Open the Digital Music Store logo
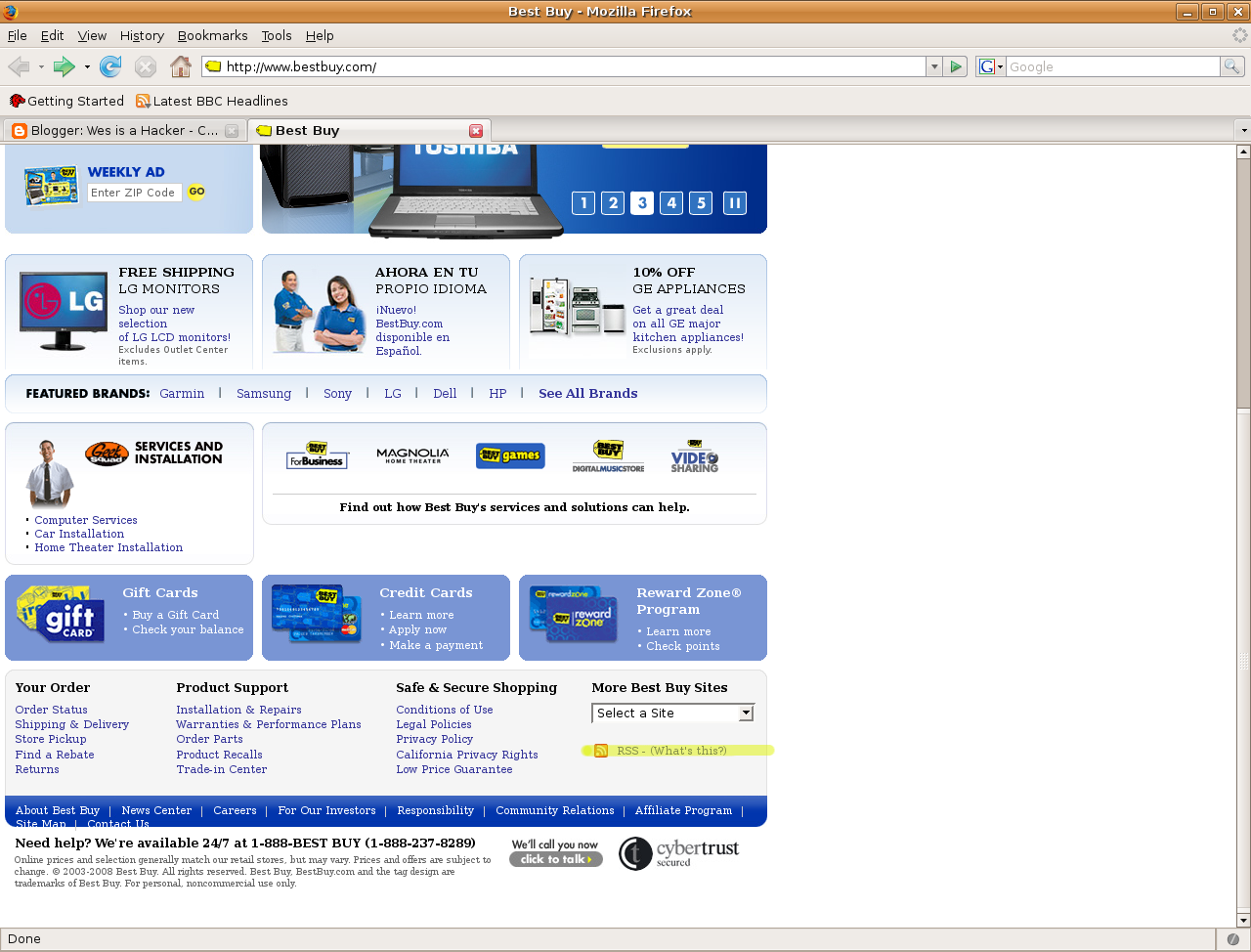Image resolution: width=1251 pixels, height=952 pixels. (x=608, y=456)
